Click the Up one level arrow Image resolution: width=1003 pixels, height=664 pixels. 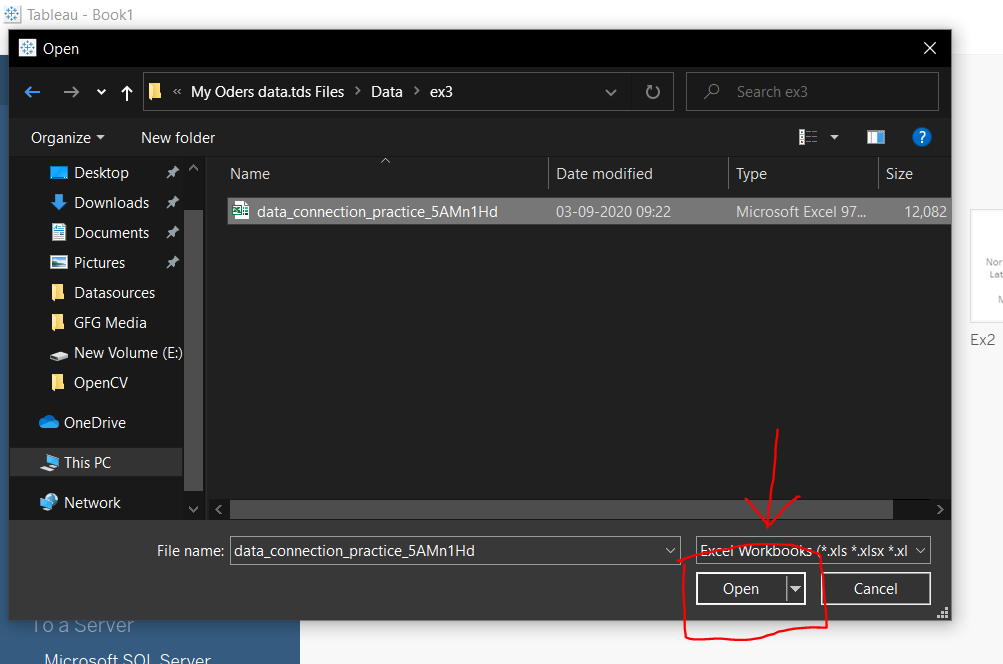pos(126,92)
